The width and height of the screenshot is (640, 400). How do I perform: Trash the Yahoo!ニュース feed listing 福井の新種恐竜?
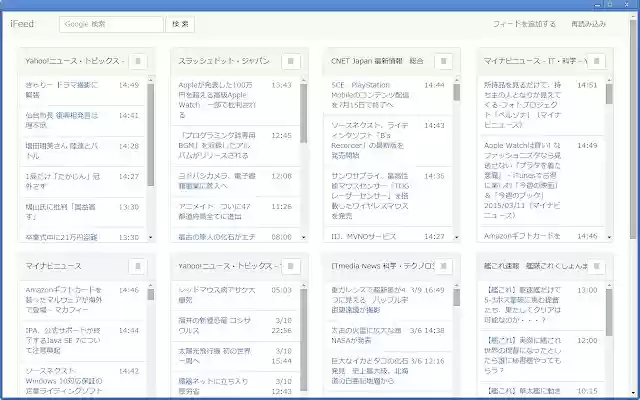tap(291, 266)
